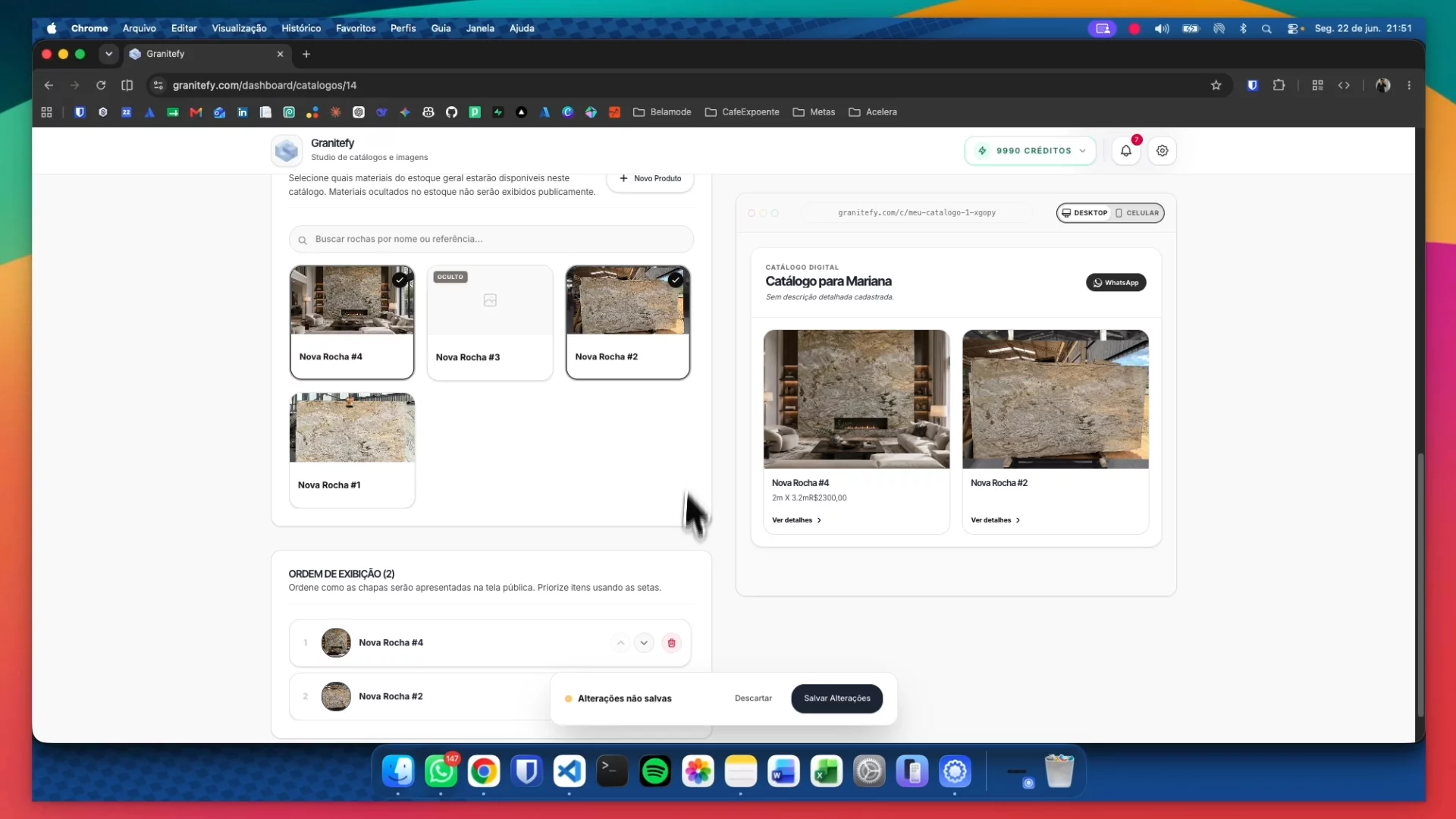
Task: Open the Outlook bookmark
Action: click(x=219, y=112)
